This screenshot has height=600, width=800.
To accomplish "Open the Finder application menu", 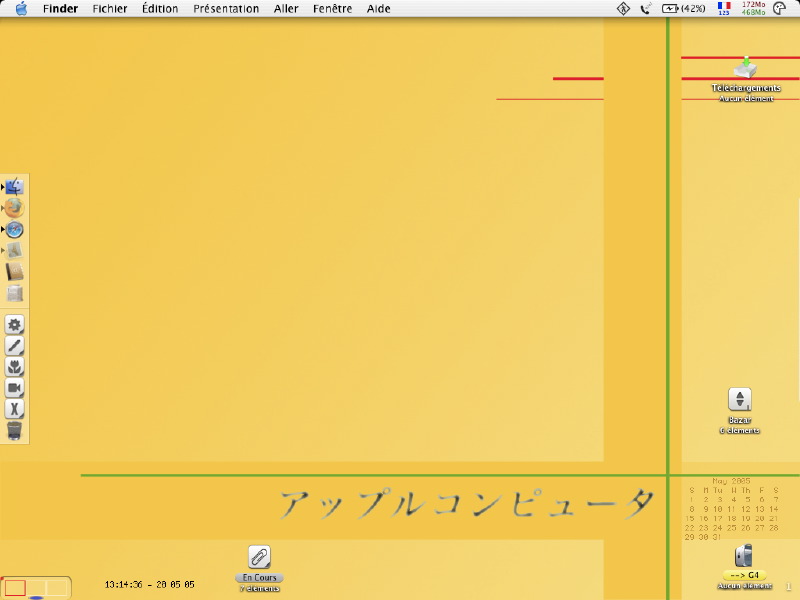I will tap(60, 9).
